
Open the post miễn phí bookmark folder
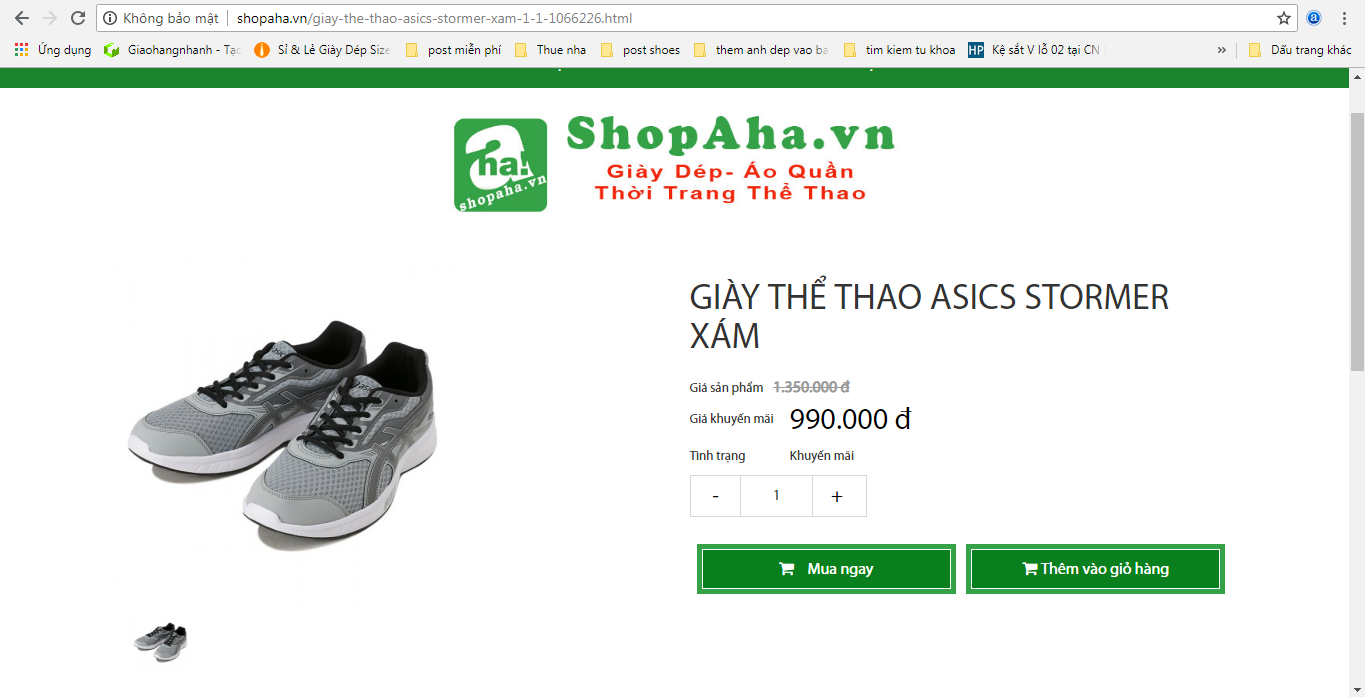click(x=453, y=50)
